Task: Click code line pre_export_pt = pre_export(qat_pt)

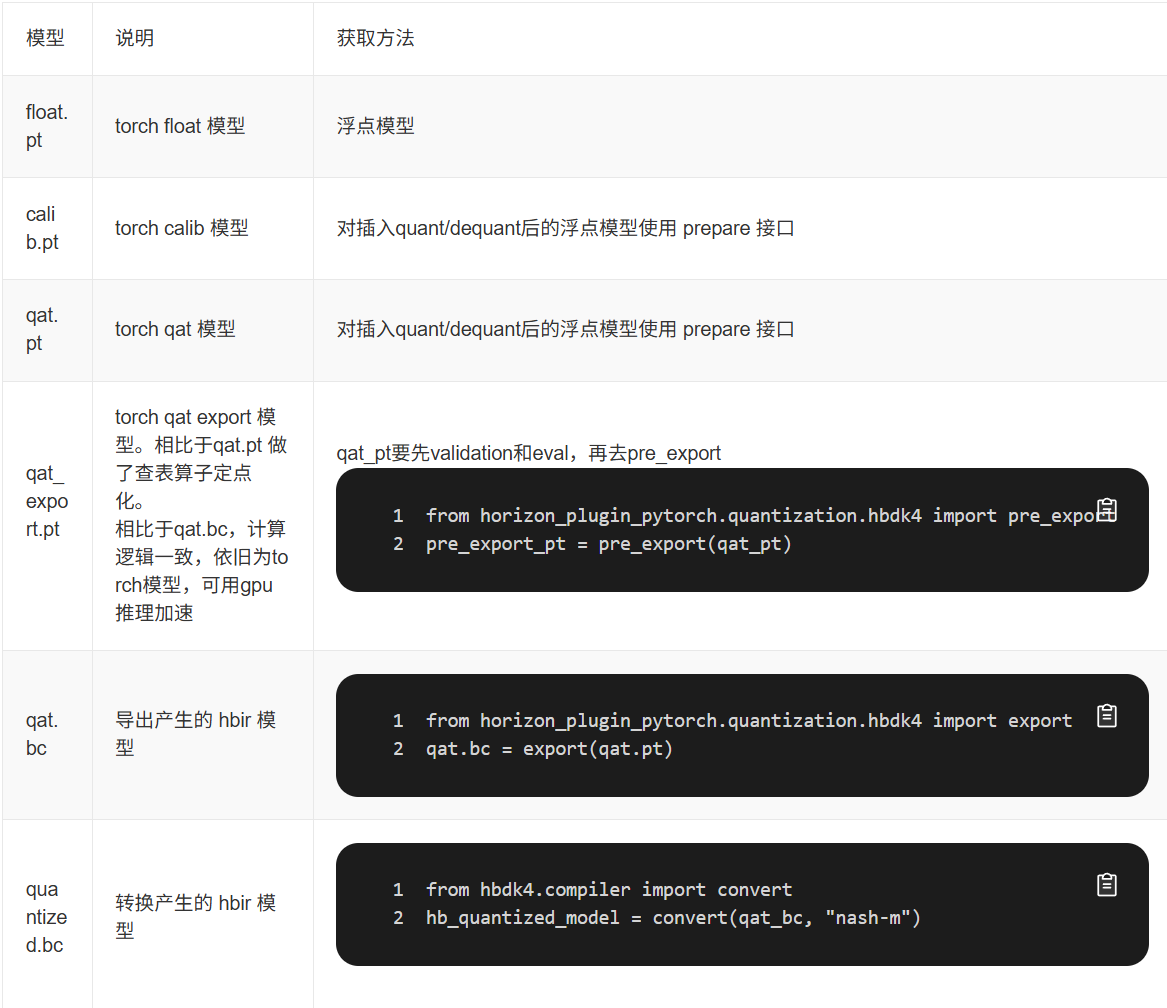Action: [608, 543]
